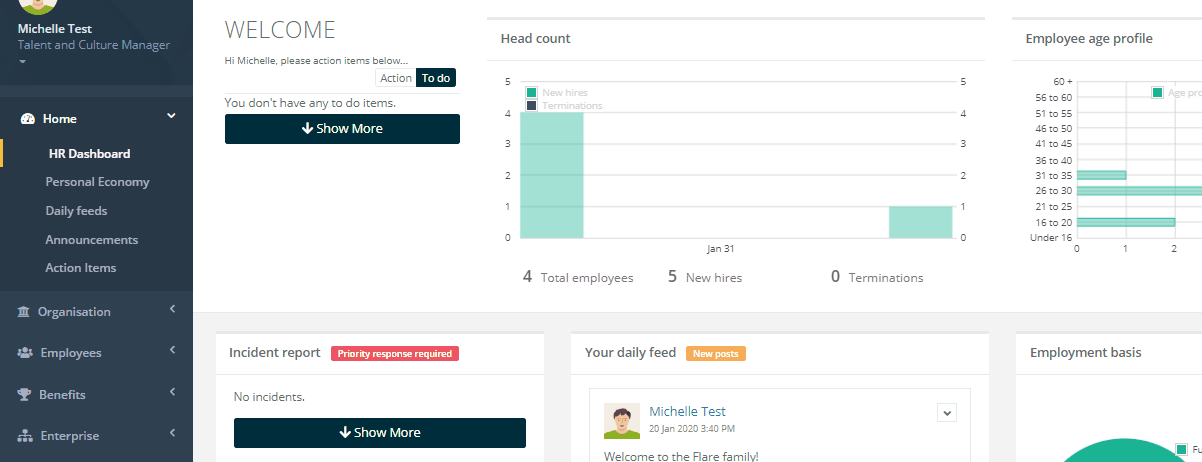Click the No incidents message
The width and height of the screenshot is (1202, 462).
[x=269, y=397]
